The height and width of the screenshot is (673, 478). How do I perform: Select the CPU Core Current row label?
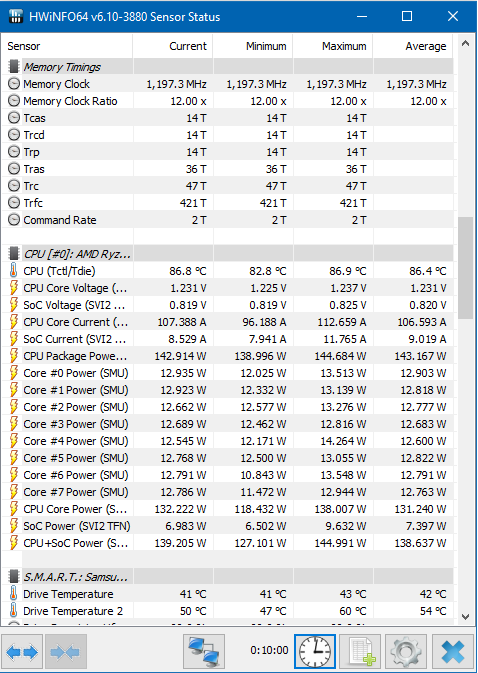click(x=76, y=322)
